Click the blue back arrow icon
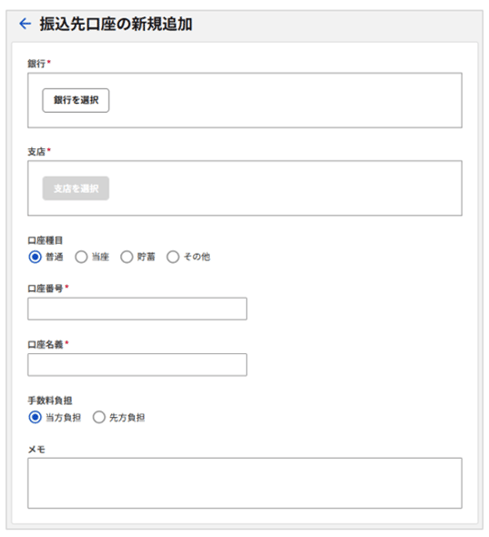Screen dimensions: 489x537 tap(25, 24)
